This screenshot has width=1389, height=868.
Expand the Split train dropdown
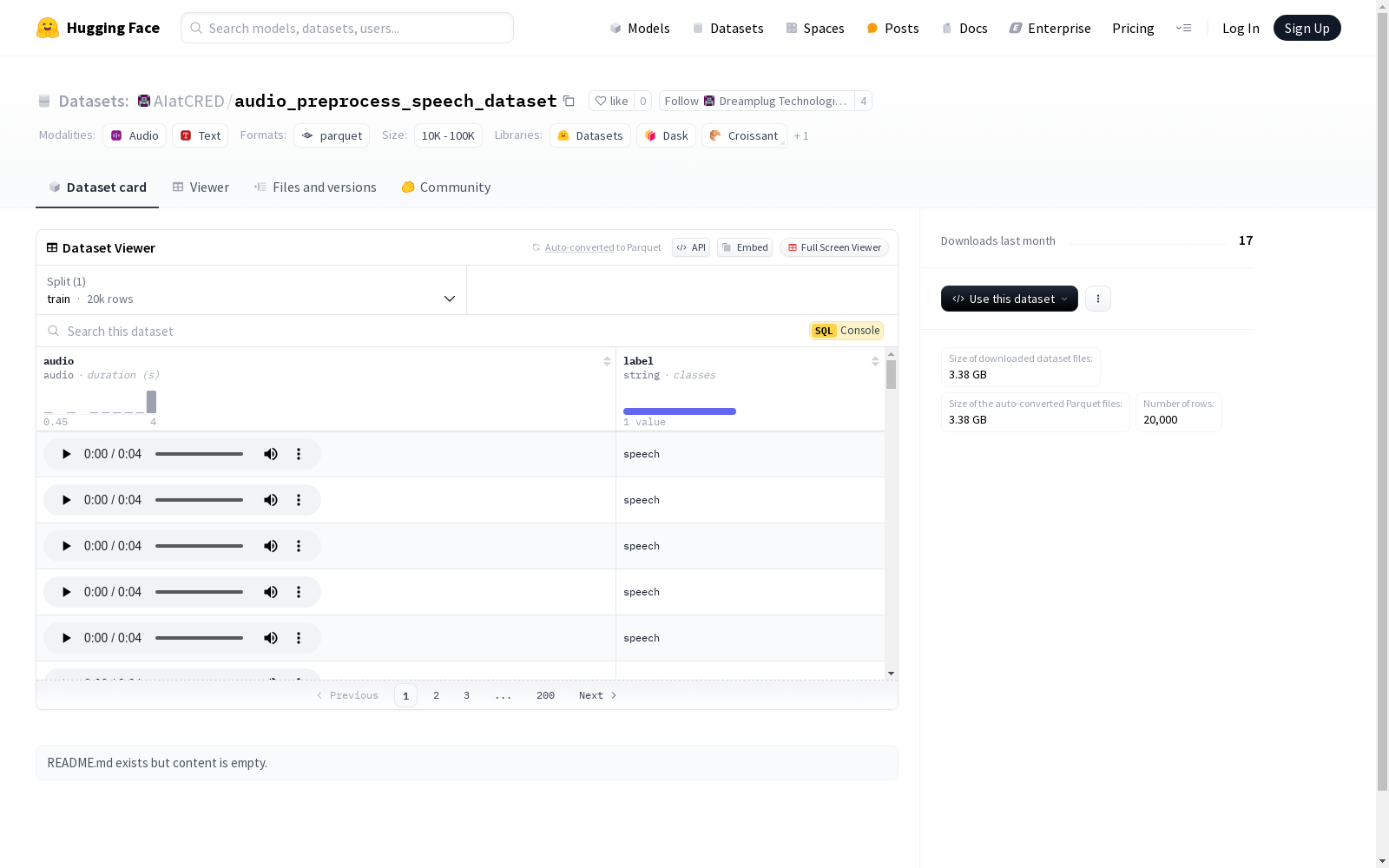coord(252,290)
